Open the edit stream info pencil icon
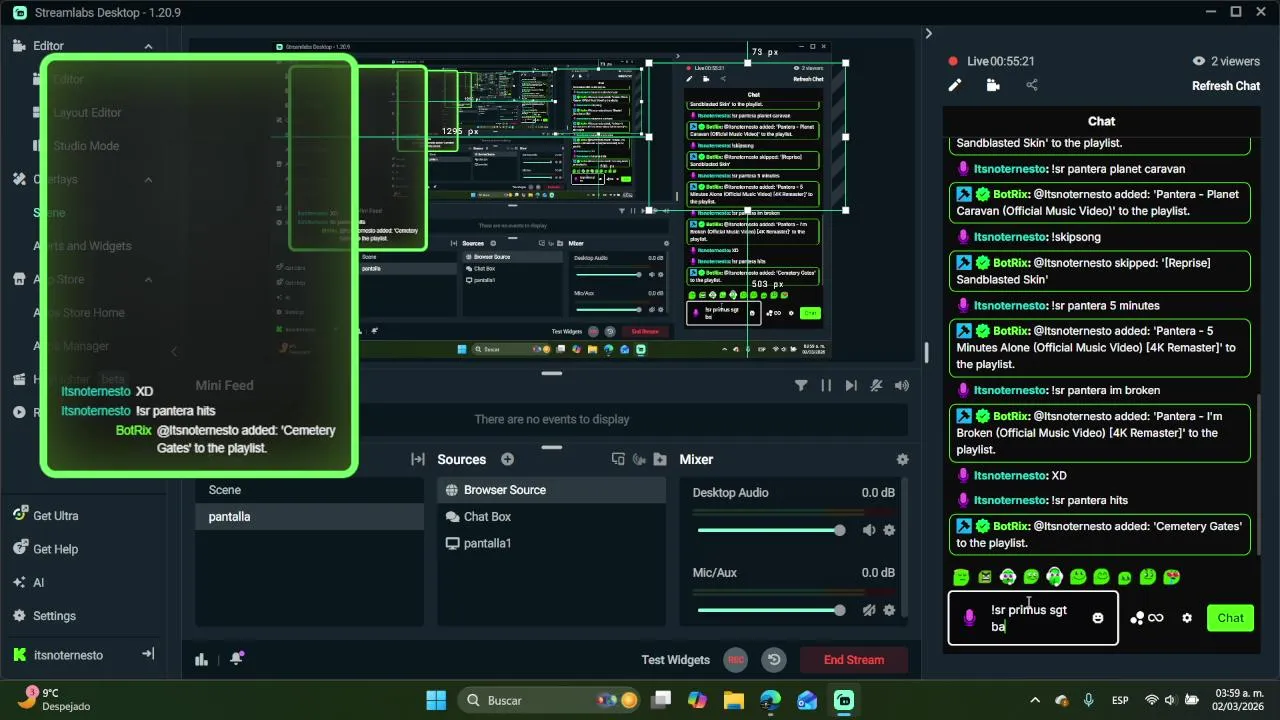 955,86
